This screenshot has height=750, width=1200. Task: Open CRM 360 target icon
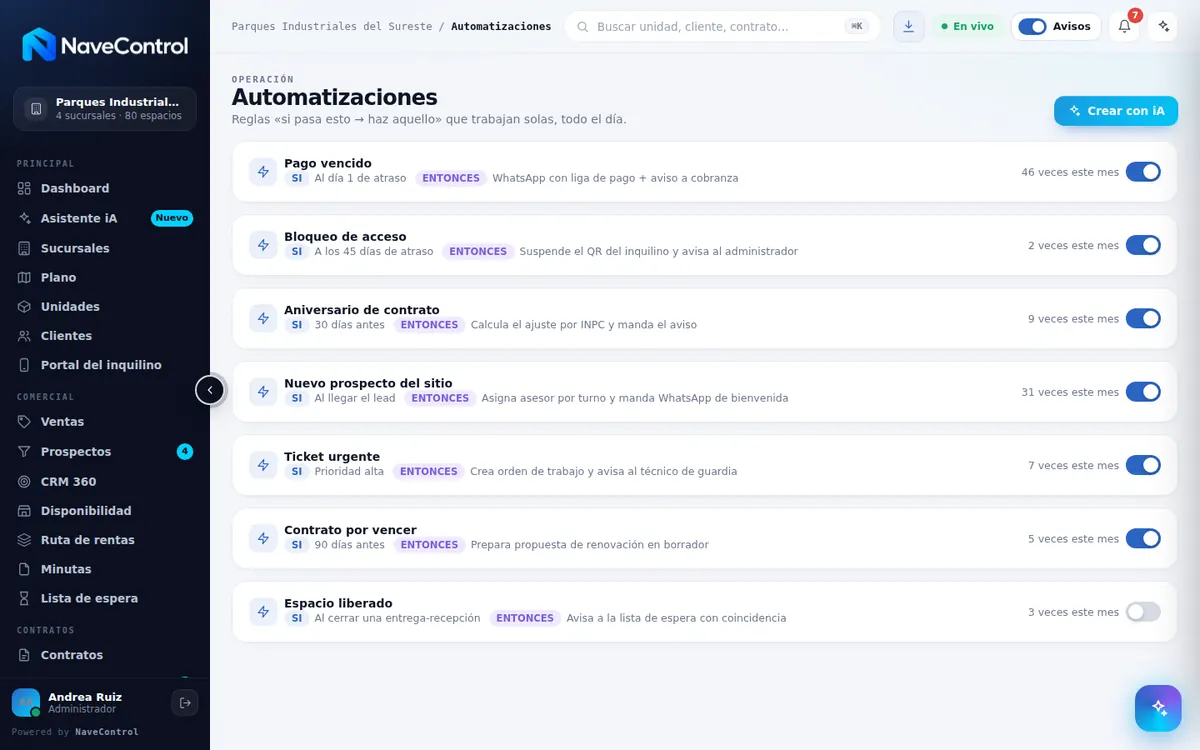25,481
